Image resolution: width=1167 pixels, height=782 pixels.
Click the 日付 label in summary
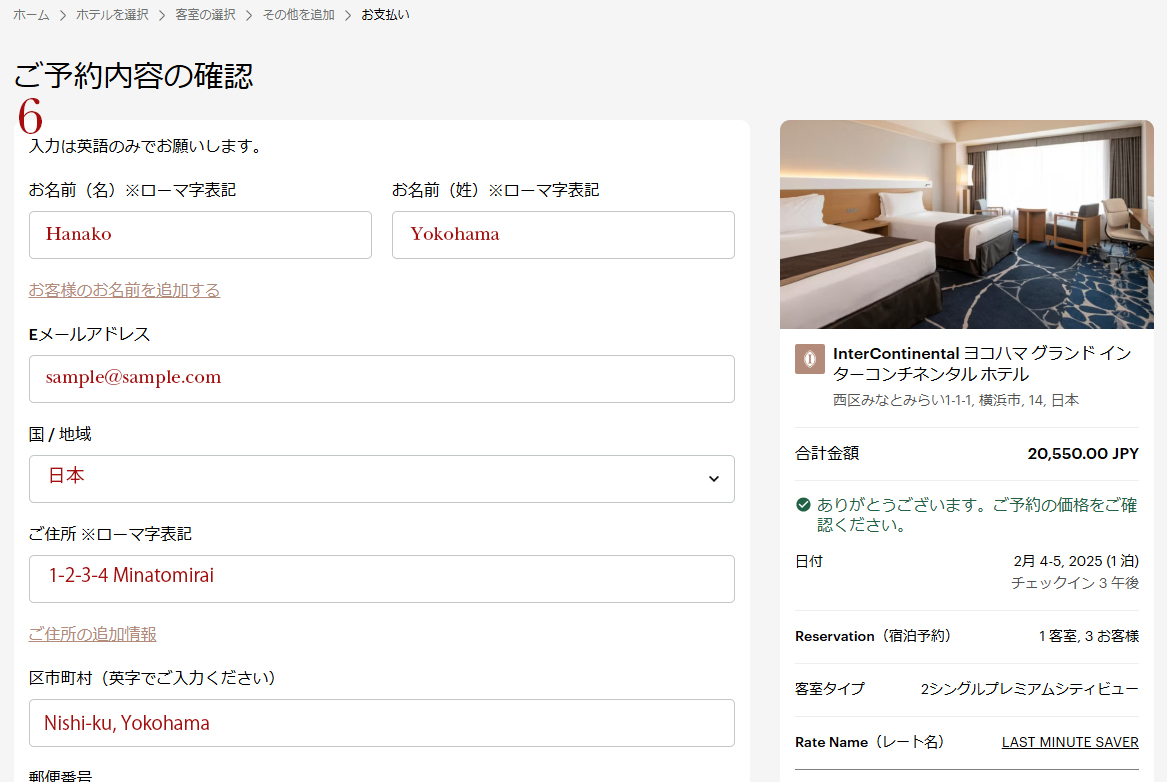click(809, 561)
